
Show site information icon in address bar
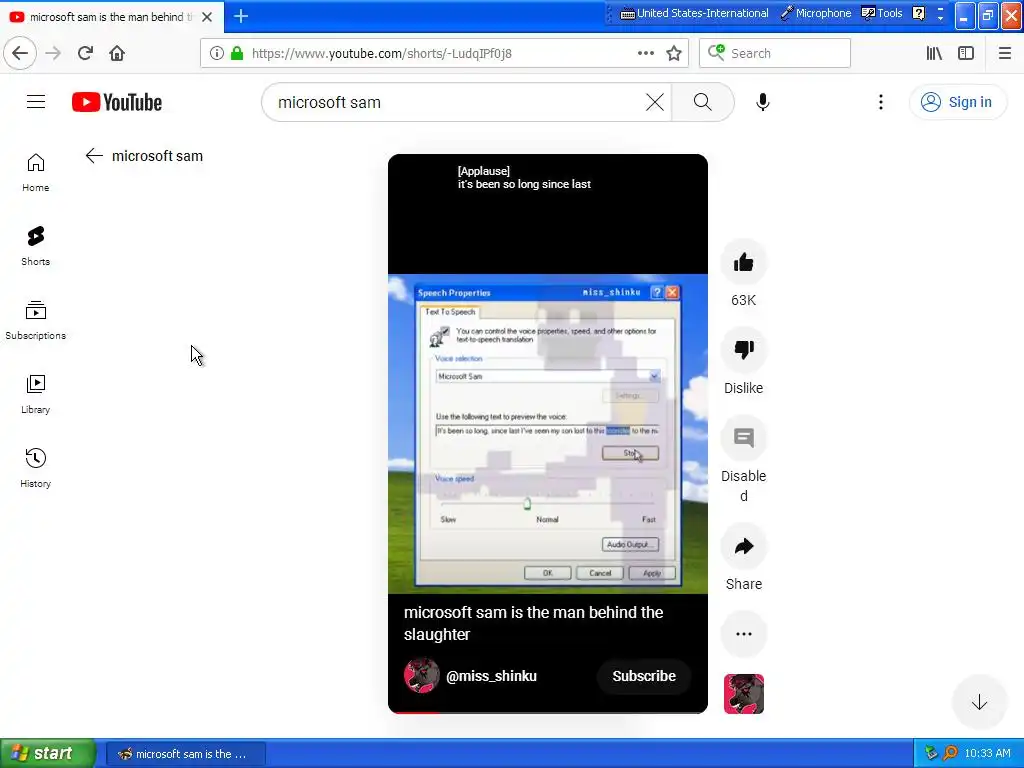coord(217,53)
